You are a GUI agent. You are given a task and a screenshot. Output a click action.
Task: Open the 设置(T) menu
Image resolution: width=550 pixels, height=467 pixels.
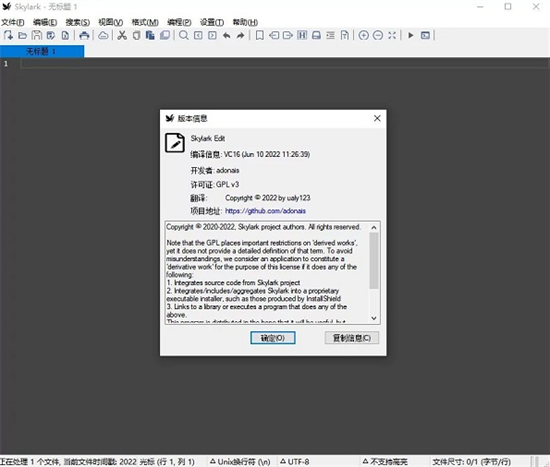click(x=212, y=22)
